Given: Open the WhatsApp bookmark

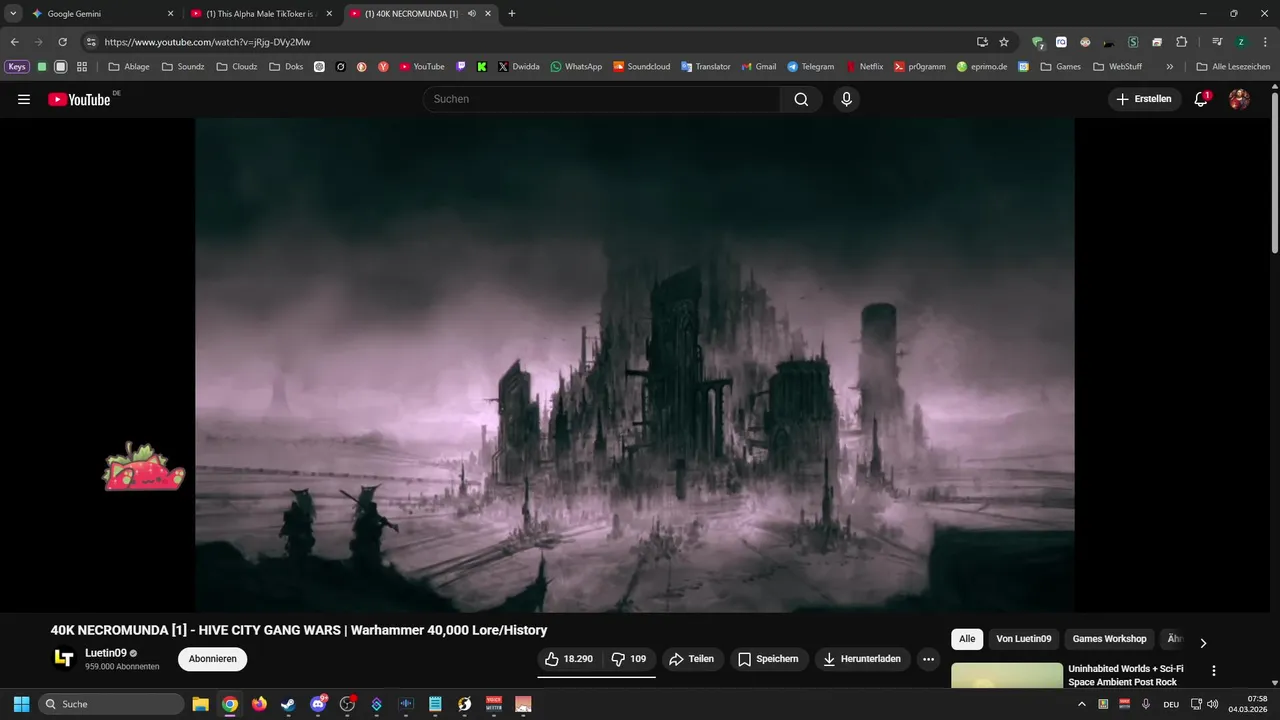Looking at the screenshot, I should pos(576,67).
